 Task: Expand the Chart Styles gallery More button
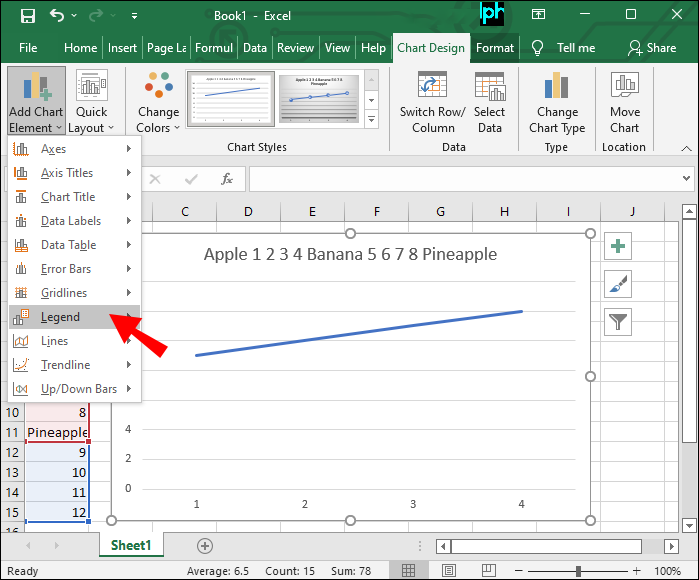[x=371, y=119]
